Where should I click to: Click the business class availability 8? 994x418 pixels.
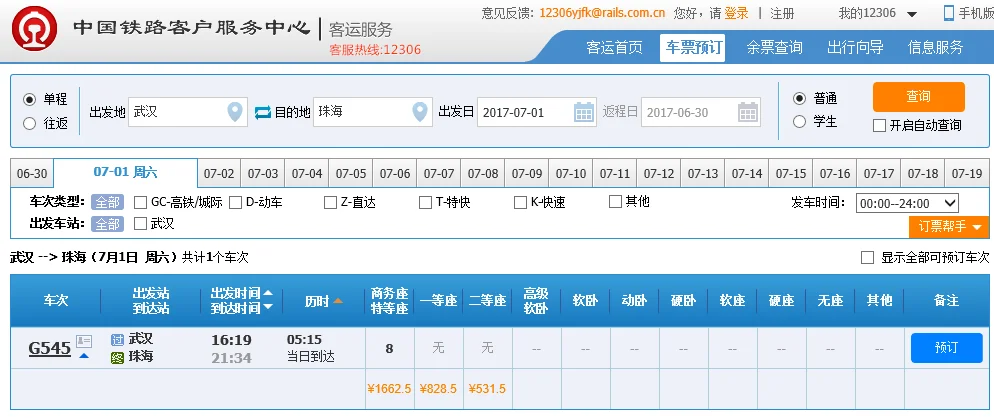(389, 348)
